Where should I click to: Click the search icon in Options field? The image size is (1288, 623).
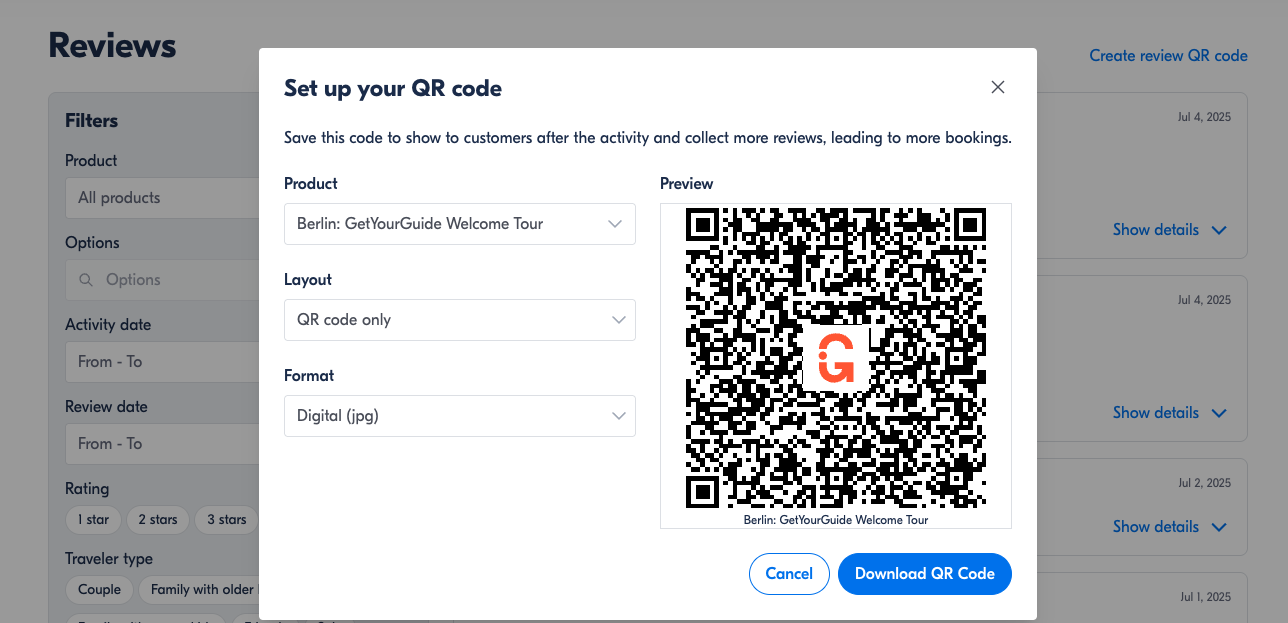(86, 280)
